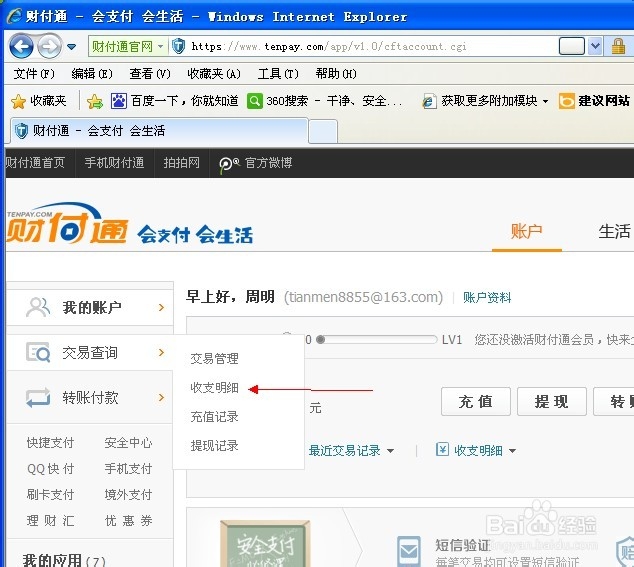Select 收支明细 in the submenu
Viewport: 634px width, 567px height.
pyautogui.click(x=214, y=387)
